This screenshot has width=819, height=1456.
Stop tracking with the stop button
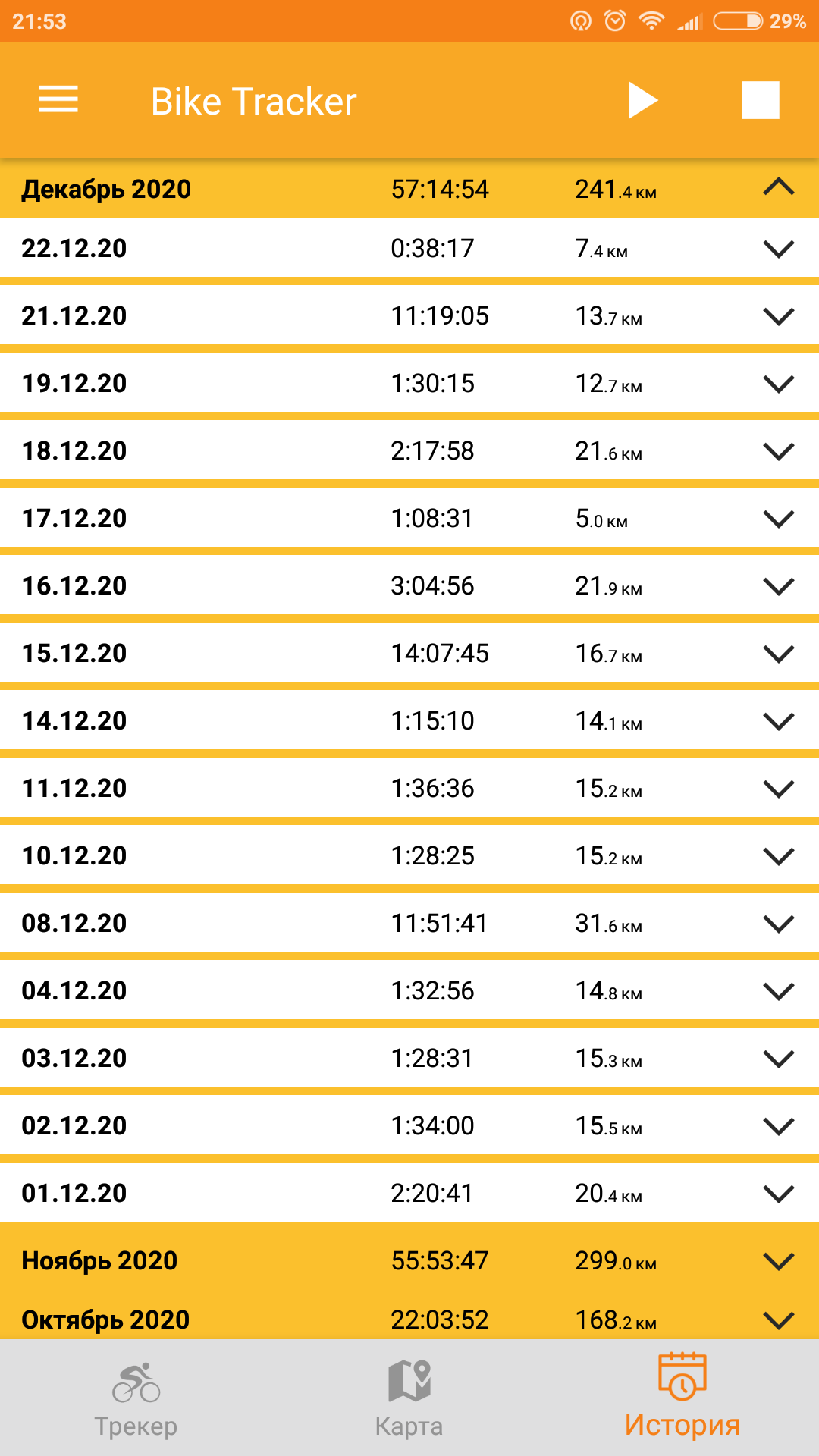(760, 100)
